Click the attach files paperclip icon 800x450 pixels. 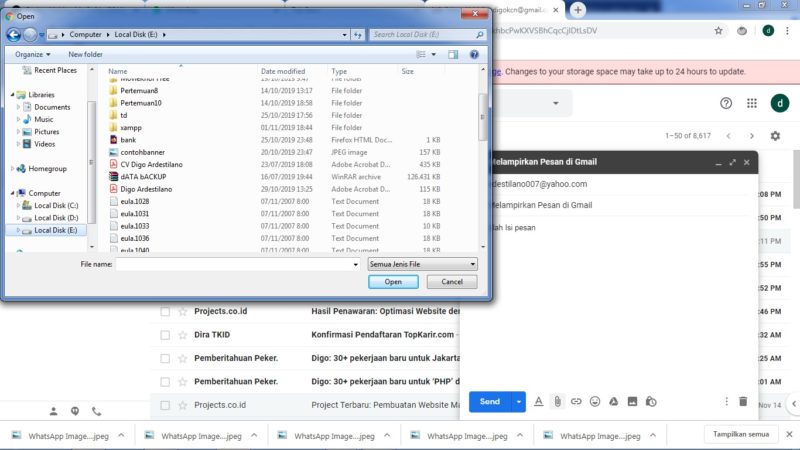click(x=557, y=402)
